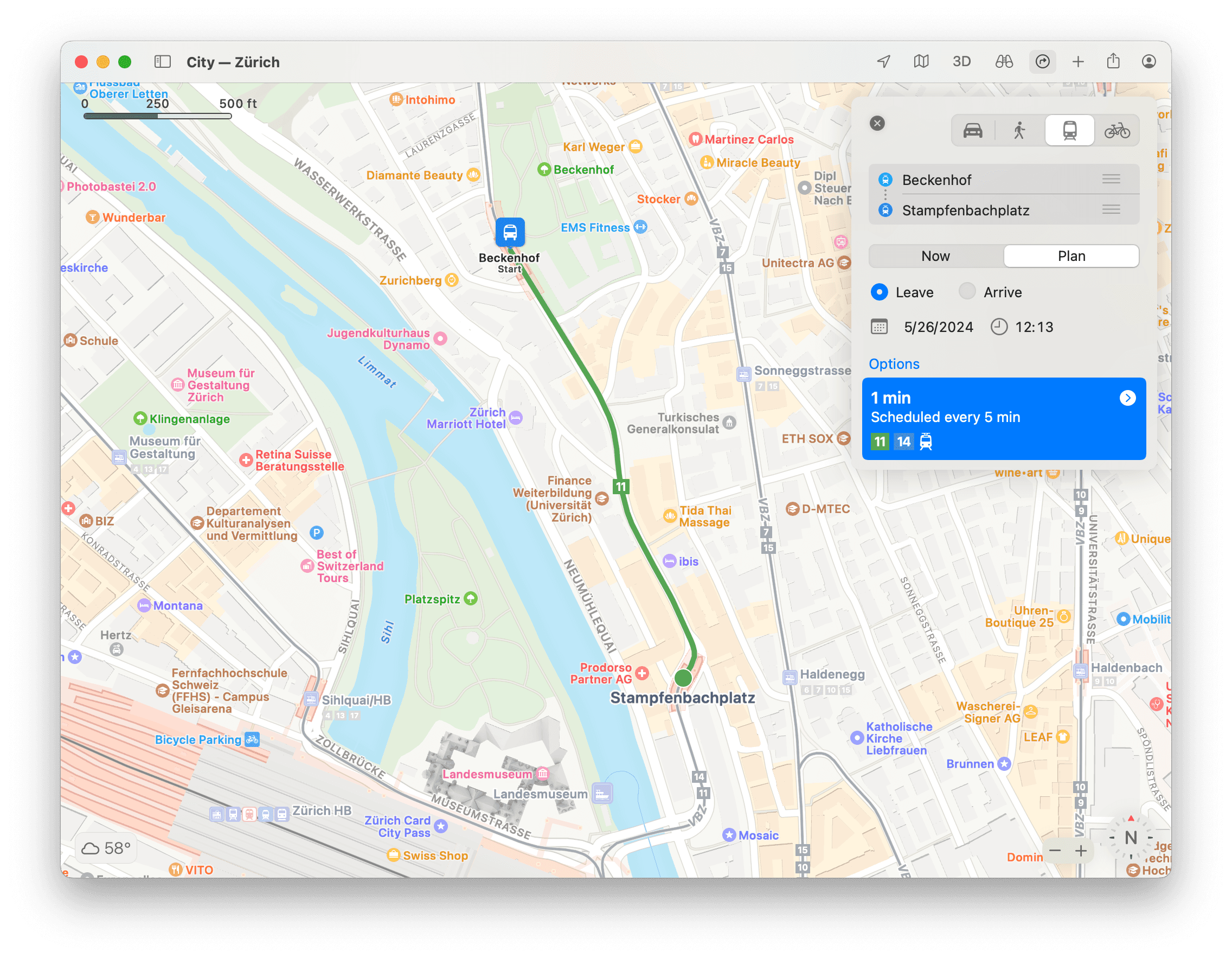Open Look Around binoculars
The width and height of the screenshot is (1232, 958).
point(1004,61)
